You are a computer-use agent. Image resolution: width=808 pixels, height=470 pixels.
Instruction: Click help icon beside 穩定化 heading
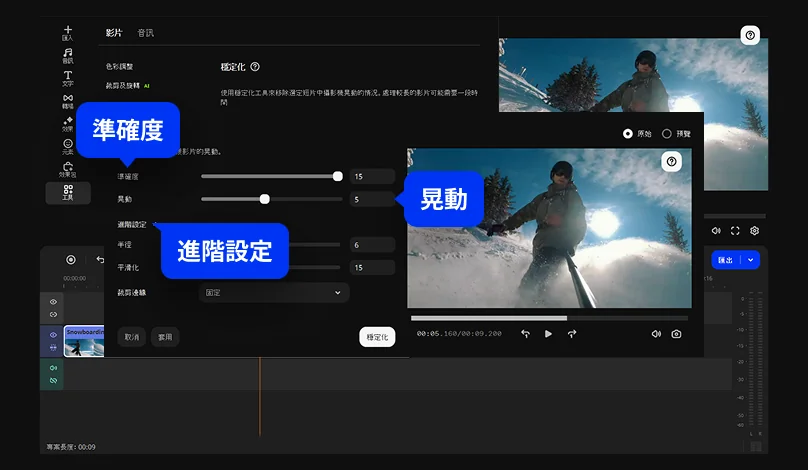tap(255, 66)
